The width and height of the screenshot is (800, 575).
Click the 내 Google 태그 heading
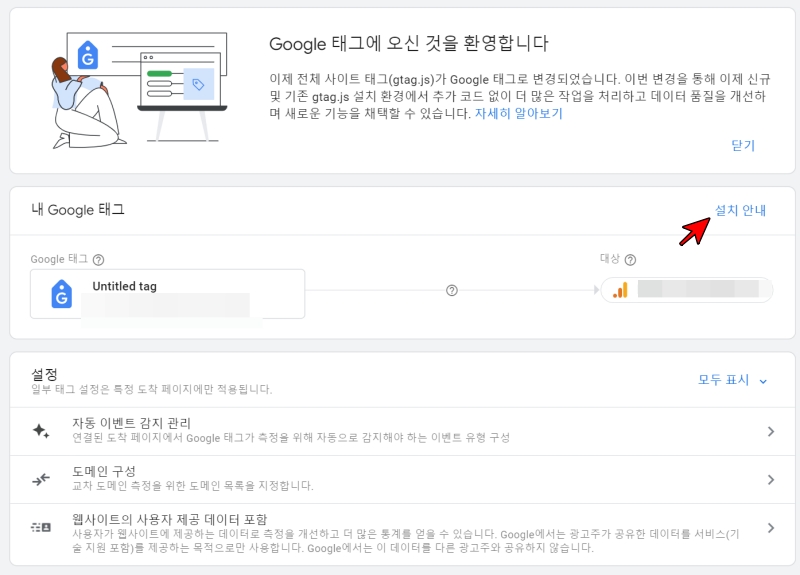coord(78,210)
